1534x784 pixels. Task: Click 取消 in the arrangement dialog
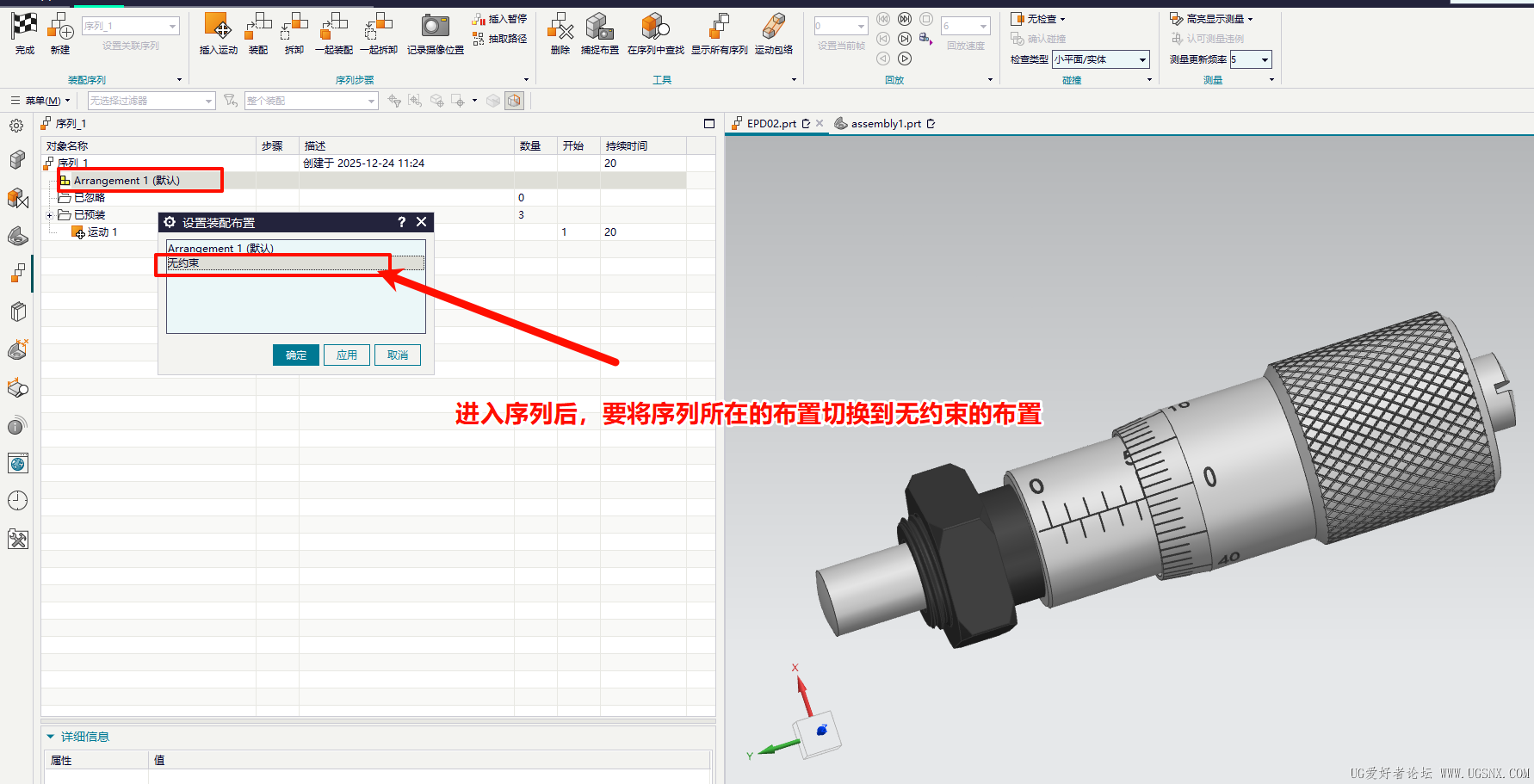point(398,355)
